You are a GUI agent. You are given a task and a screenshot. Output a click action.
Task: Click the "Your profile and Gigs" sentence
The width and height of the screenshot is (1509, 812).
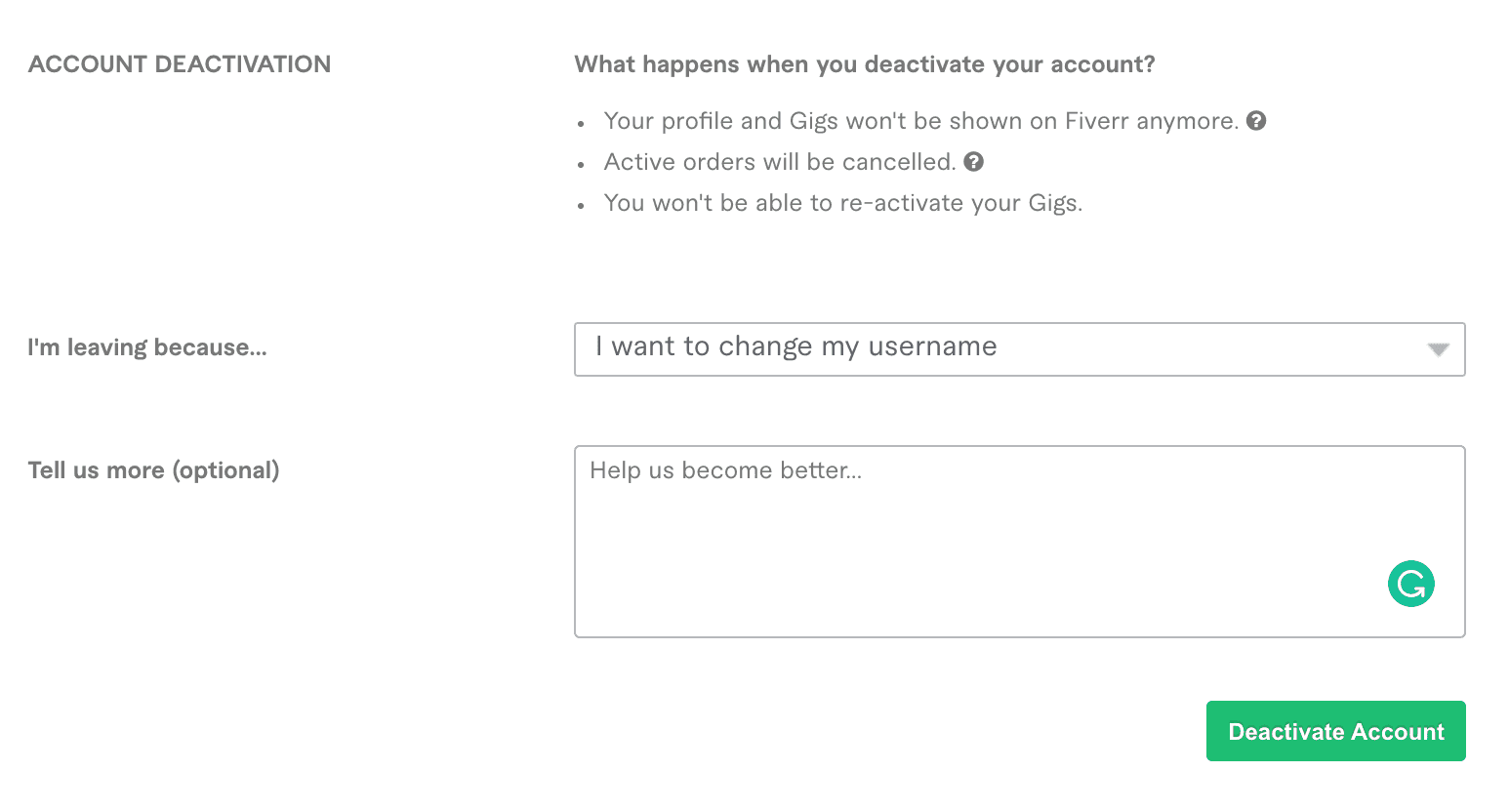pyautogui.click(x=920, y=121)
